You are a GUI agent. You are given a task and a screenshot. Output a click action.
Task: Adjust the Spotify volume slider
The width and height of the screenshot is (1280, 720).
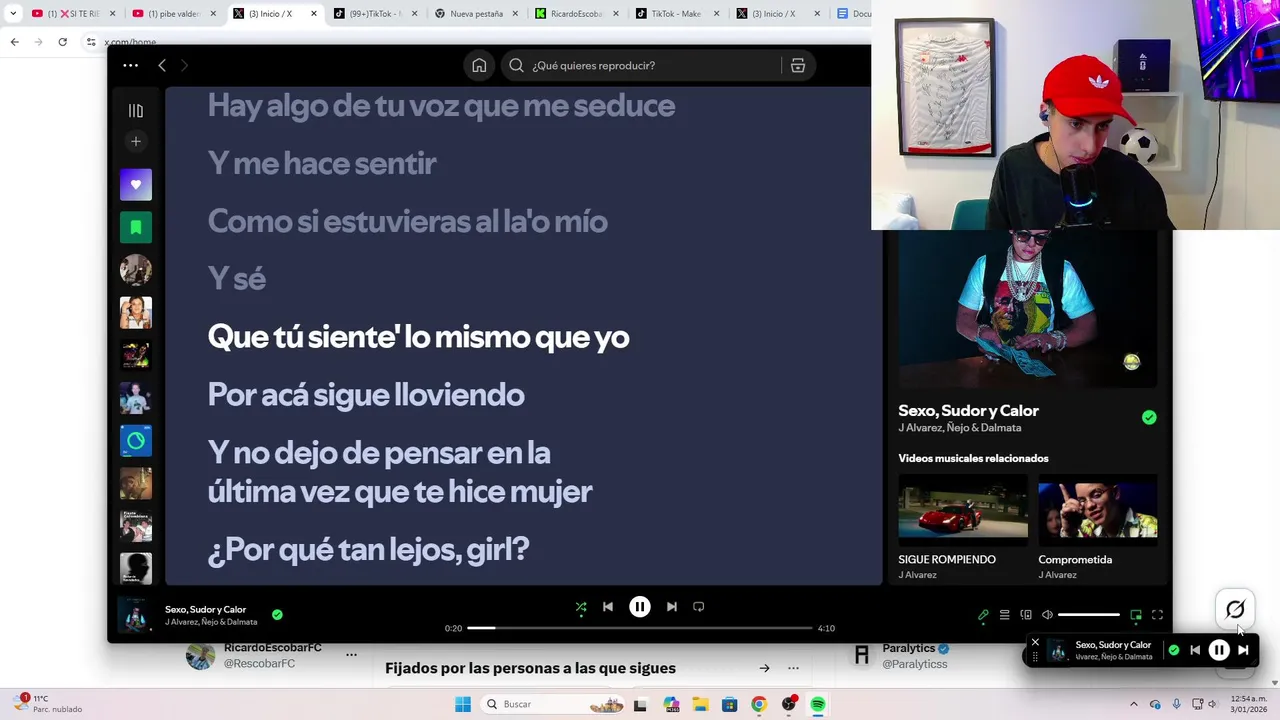pos(1089,615)
